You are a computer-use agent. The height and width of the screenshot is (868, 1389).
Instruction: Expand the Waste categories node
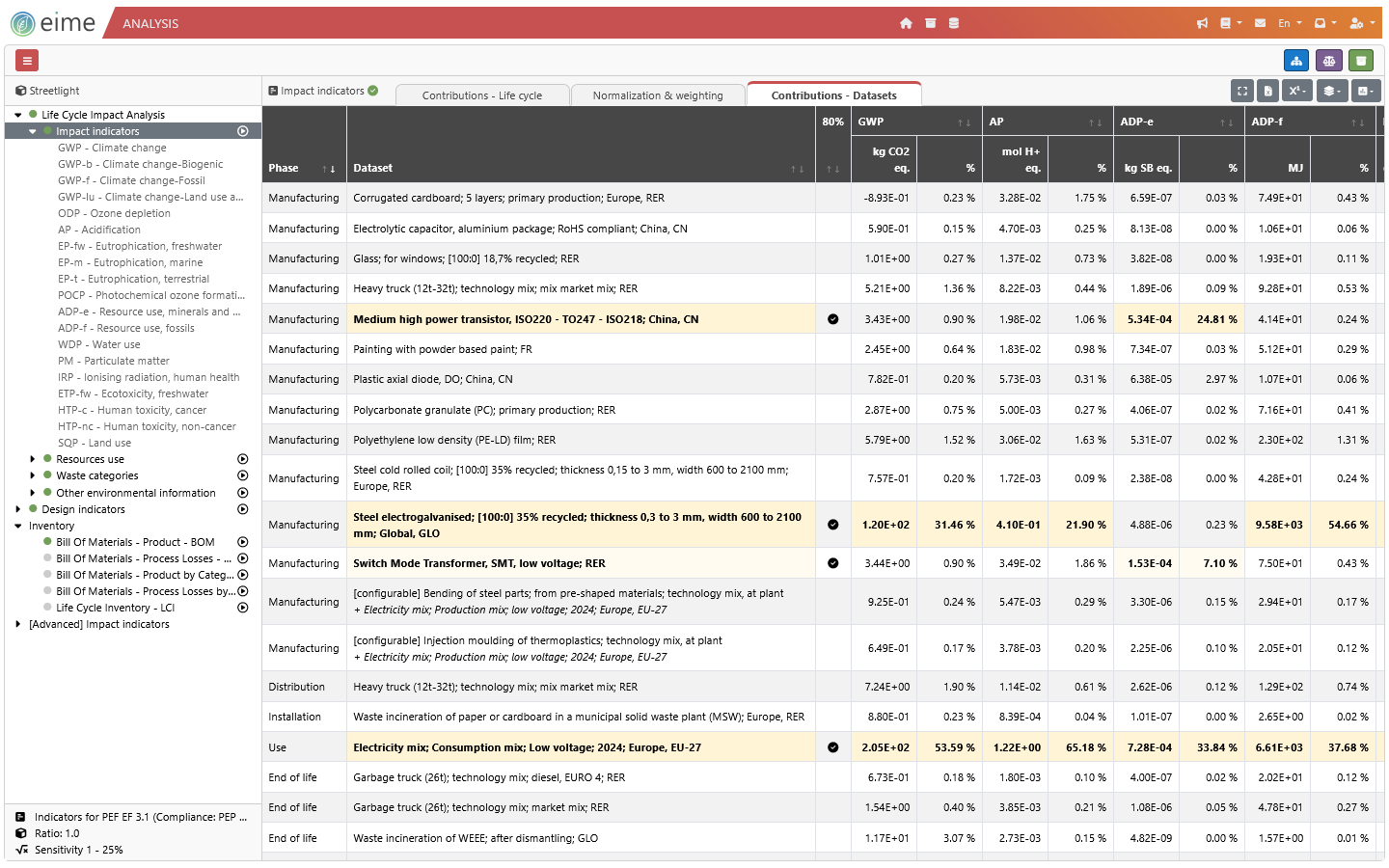32,475
